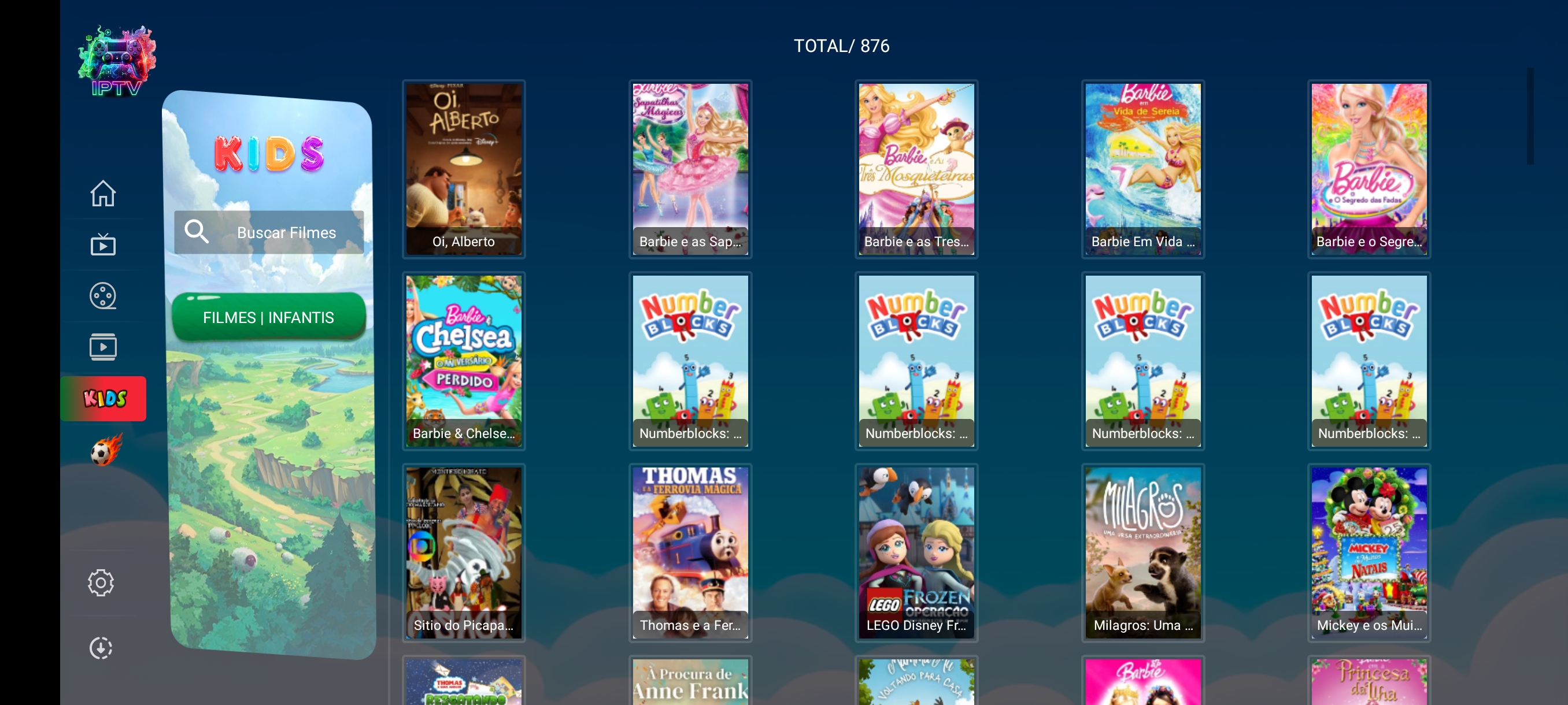1568x705 pixels.
Task: Click the download update icon
Action: 101,648
